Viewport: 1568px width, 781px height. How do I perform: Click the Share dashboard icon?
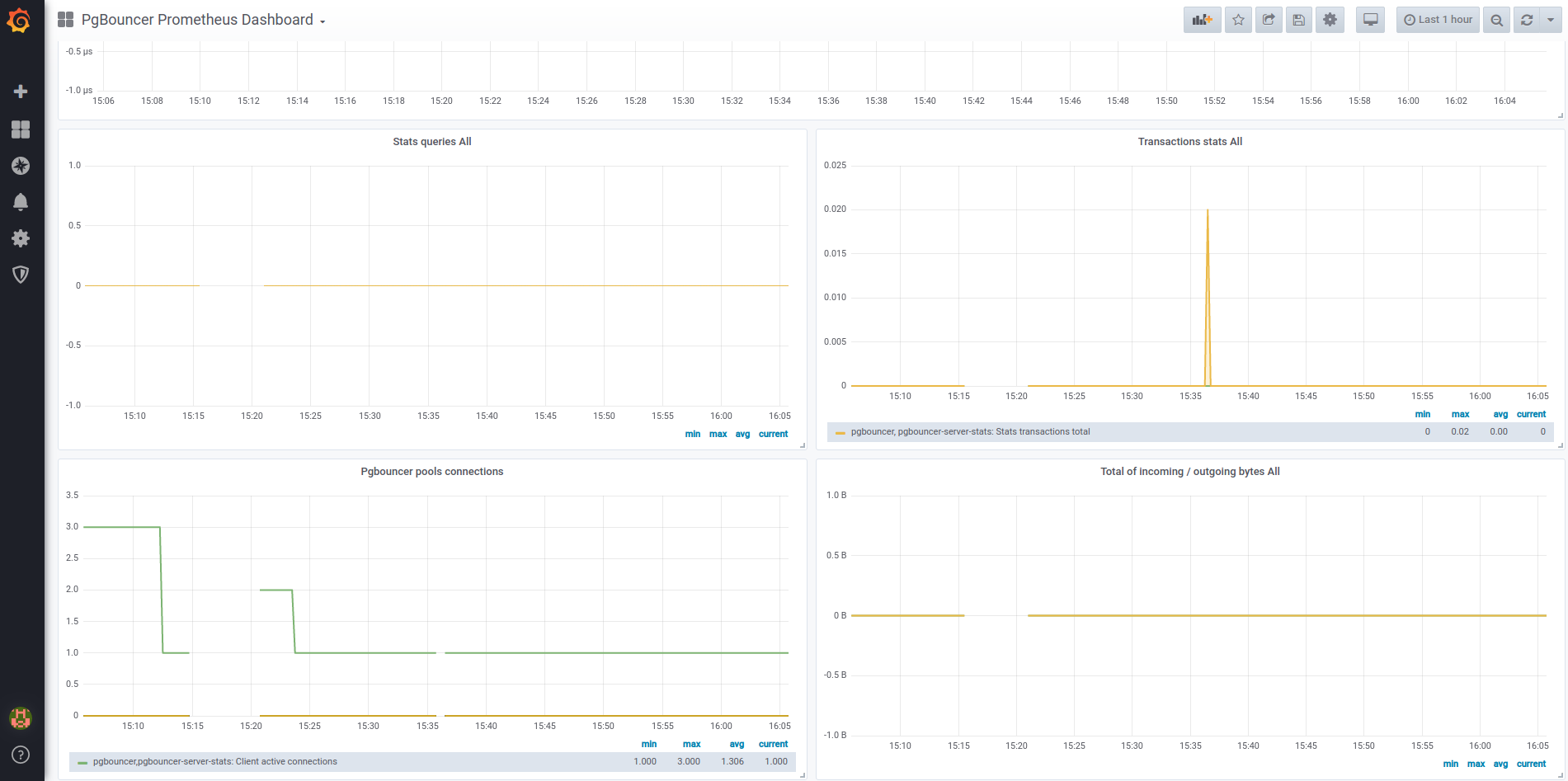(1269, 20)
